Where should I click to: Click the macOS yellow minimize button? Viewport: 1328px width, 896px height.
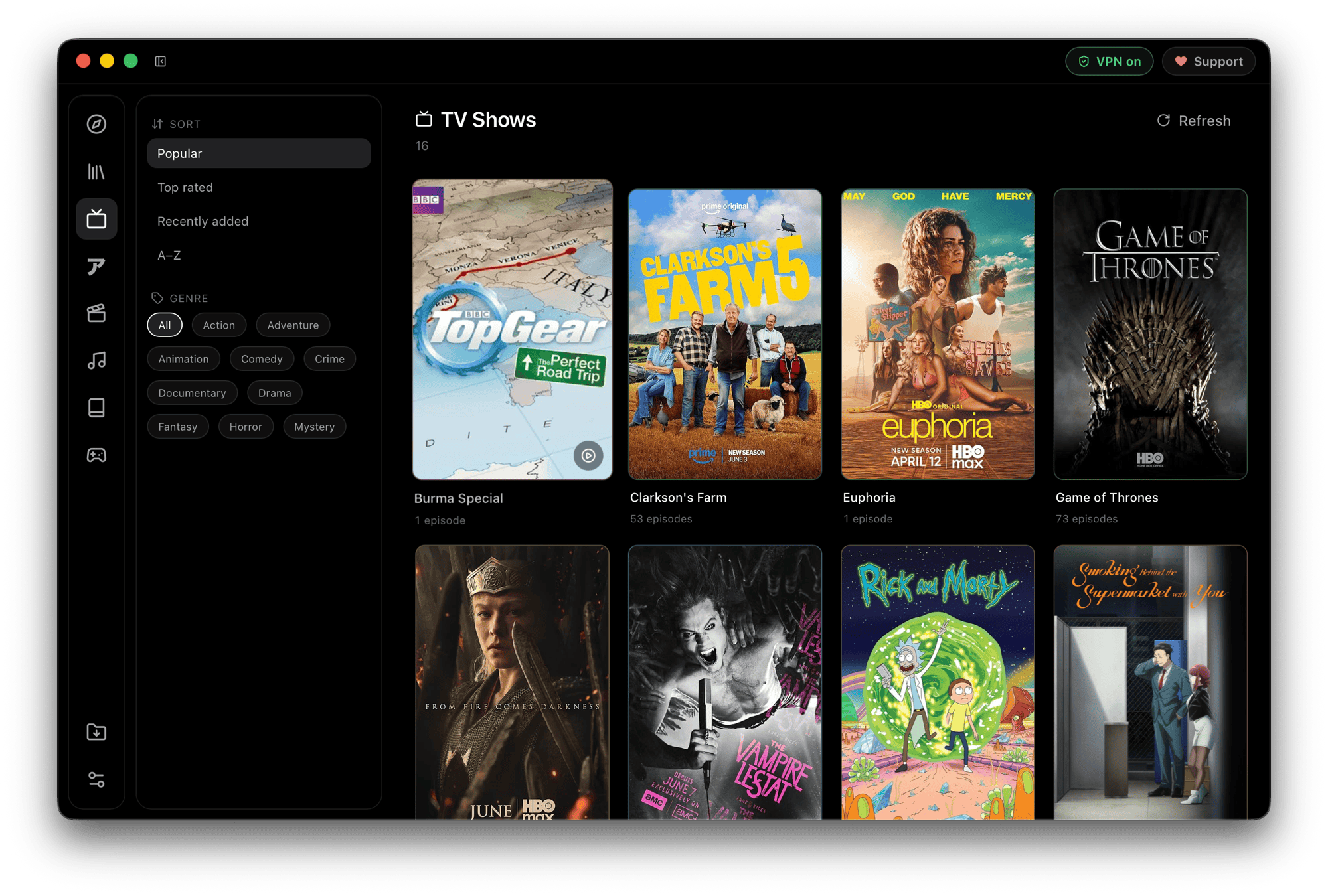click(x=107, y=61)
